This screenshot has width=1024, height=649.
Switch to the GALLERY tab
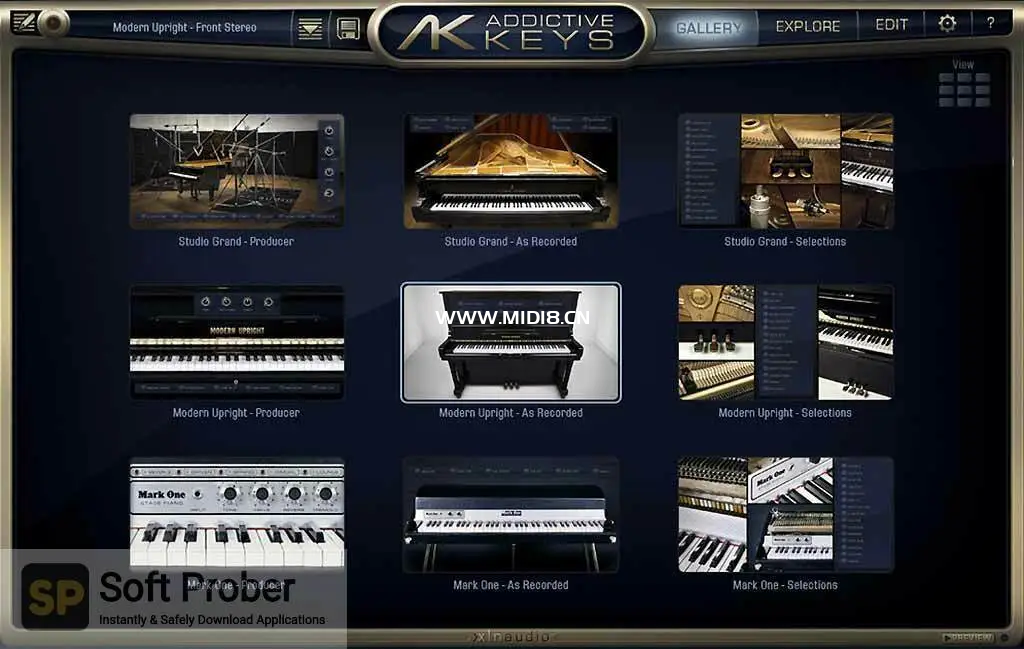point(709,28)
